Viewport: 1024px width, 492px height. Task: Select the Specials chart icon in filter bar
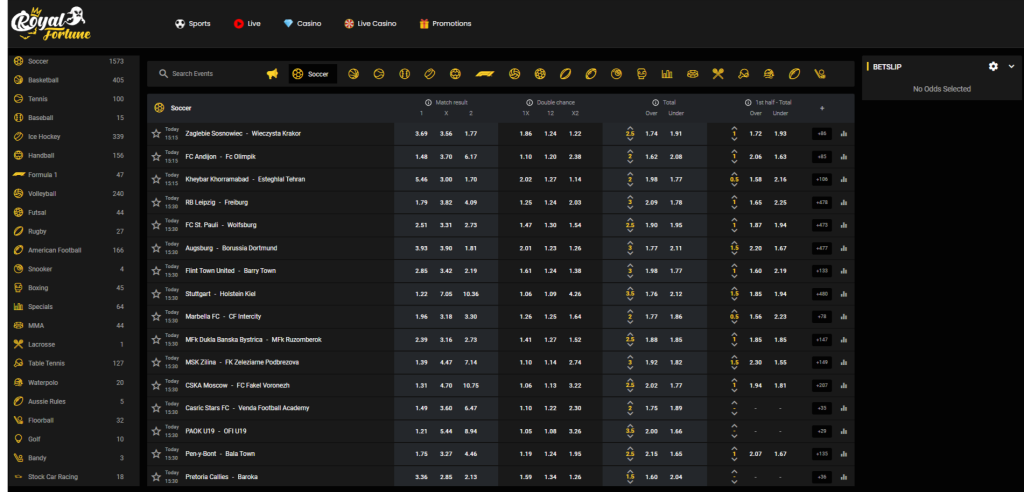pos(666,74)
